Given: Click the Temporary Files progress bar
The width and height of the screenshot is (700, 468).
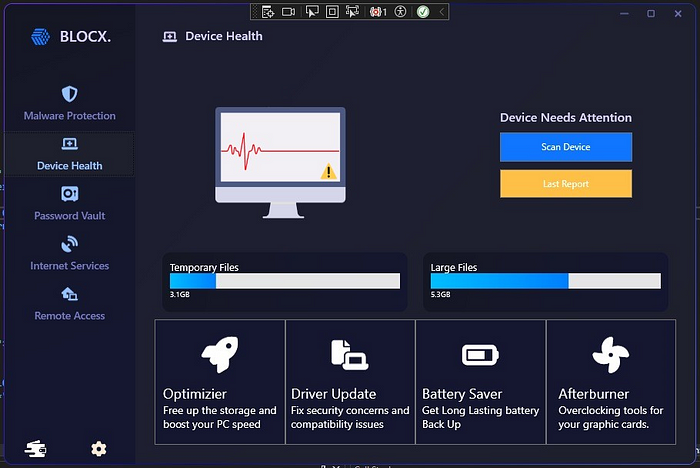Looking at the screenshot, I should coord(285,281).
